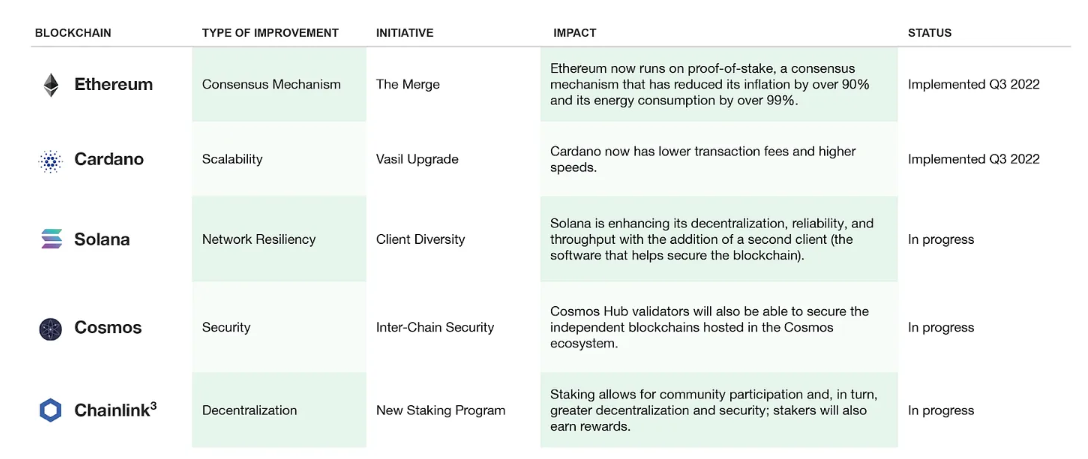
Task: Click the Network Resiliency cell
Action: (259, 240)
